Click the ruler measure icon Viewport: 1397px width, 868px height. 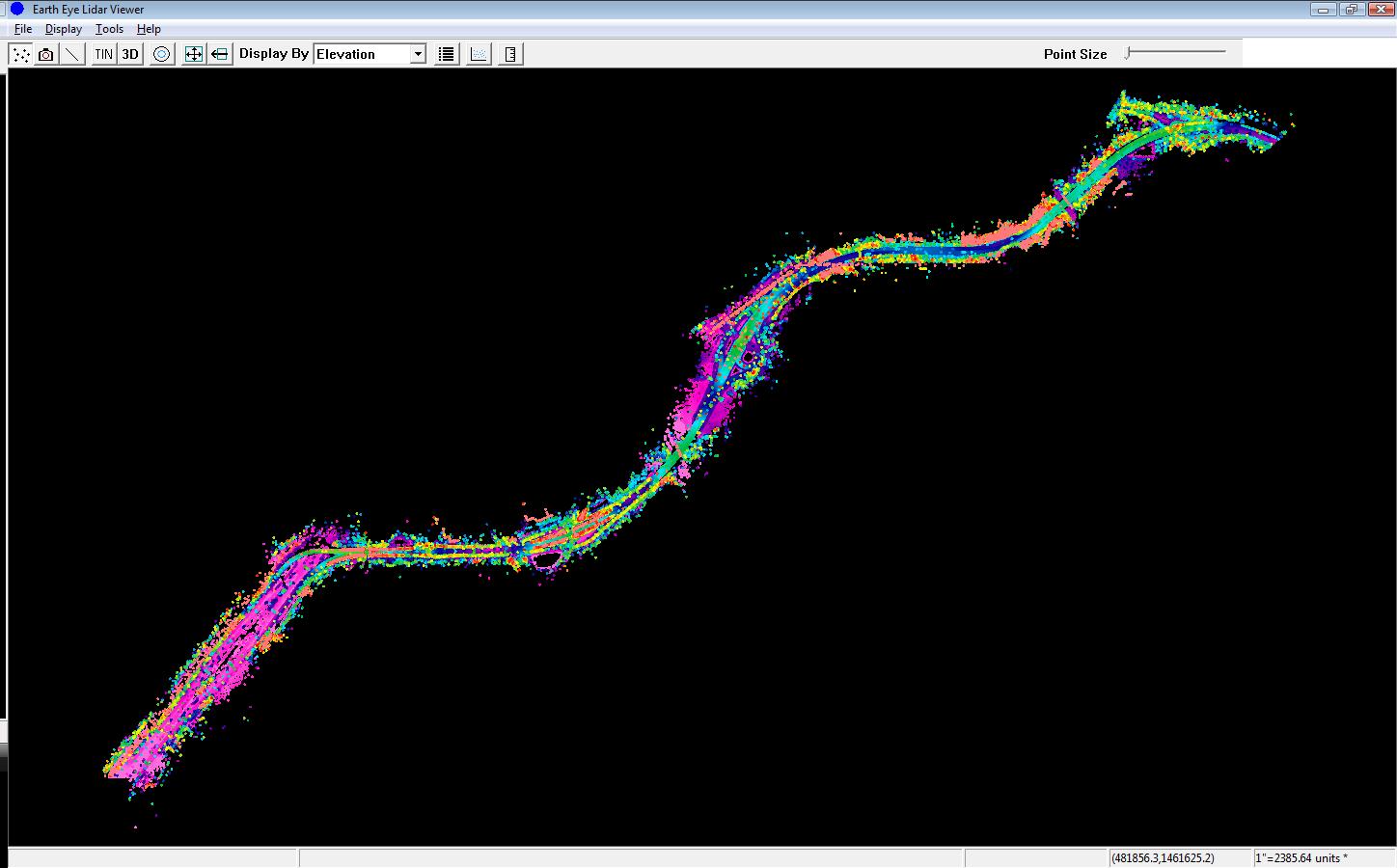(x=510, y=54)
